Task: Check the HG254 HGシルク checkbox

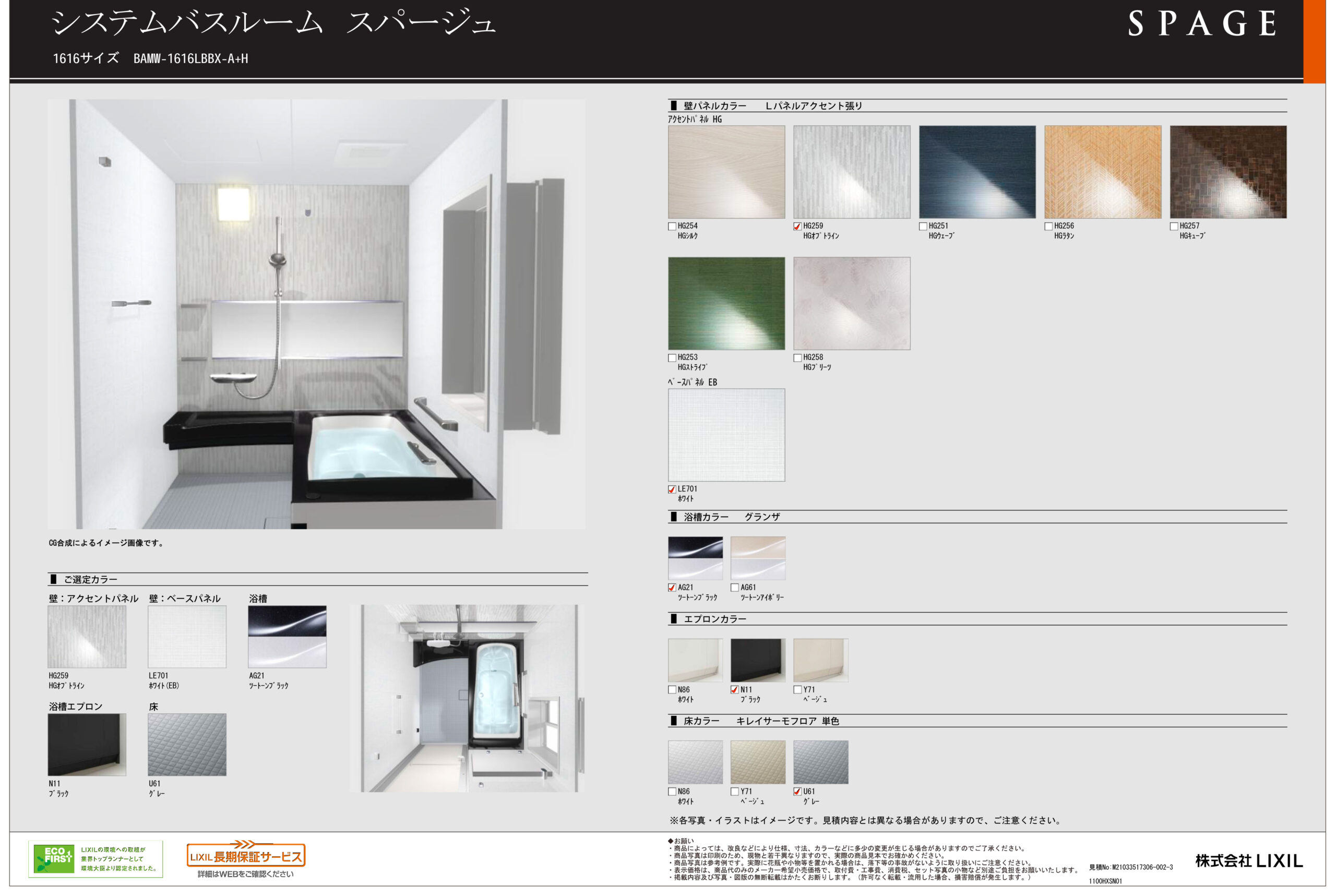Action: point(672,226)
